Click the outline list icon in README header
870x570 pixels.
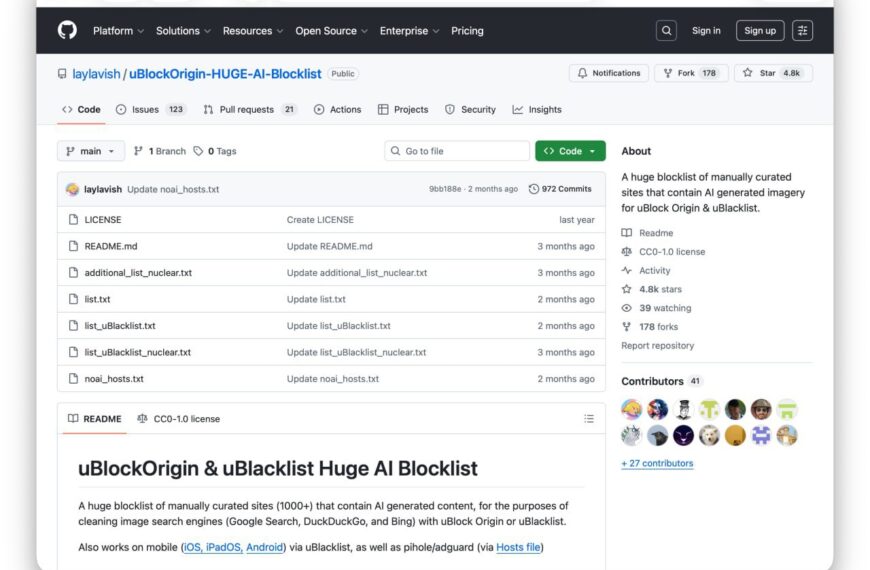pyautogui.click(x=589, y=418)
